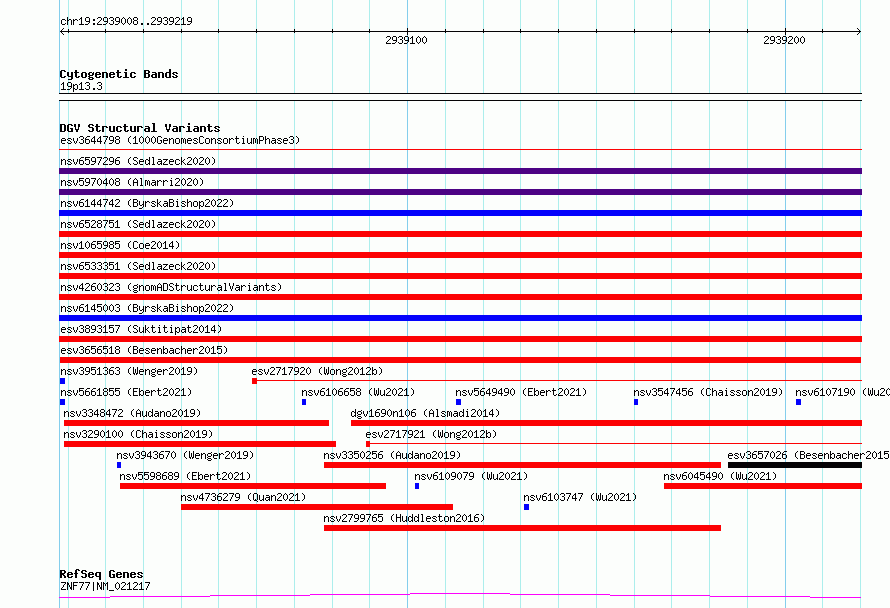Viewport: 890px width, 608px height.
Task: Click the blue bar for nsv6145003 (ByrskaBishop2022)
Action: tap(460, 318)
